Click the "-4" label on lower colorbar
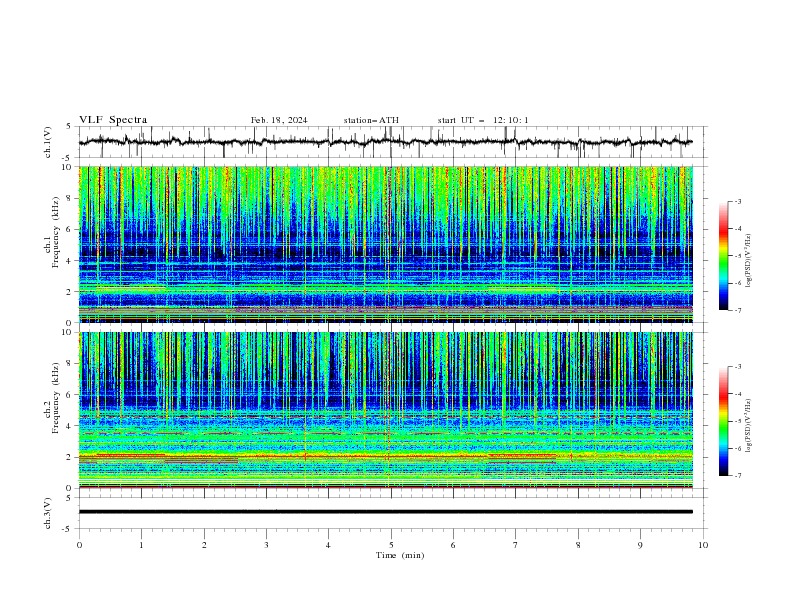 tap(737, 394)
